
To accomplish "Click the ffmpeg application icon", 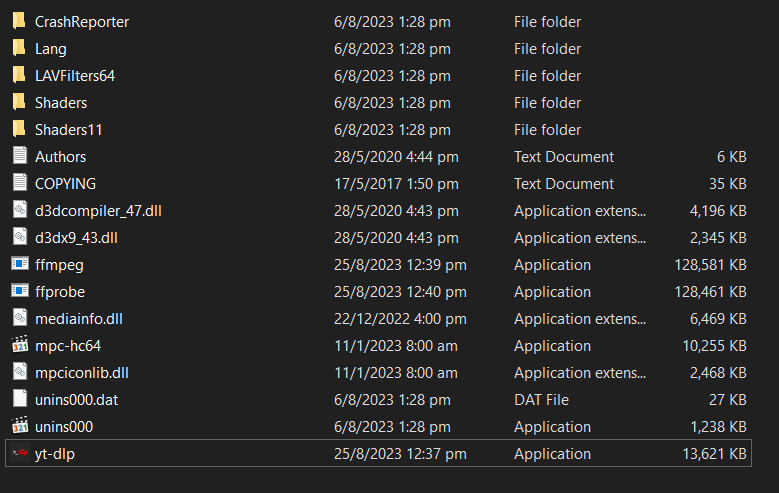I will pos(20,264).
